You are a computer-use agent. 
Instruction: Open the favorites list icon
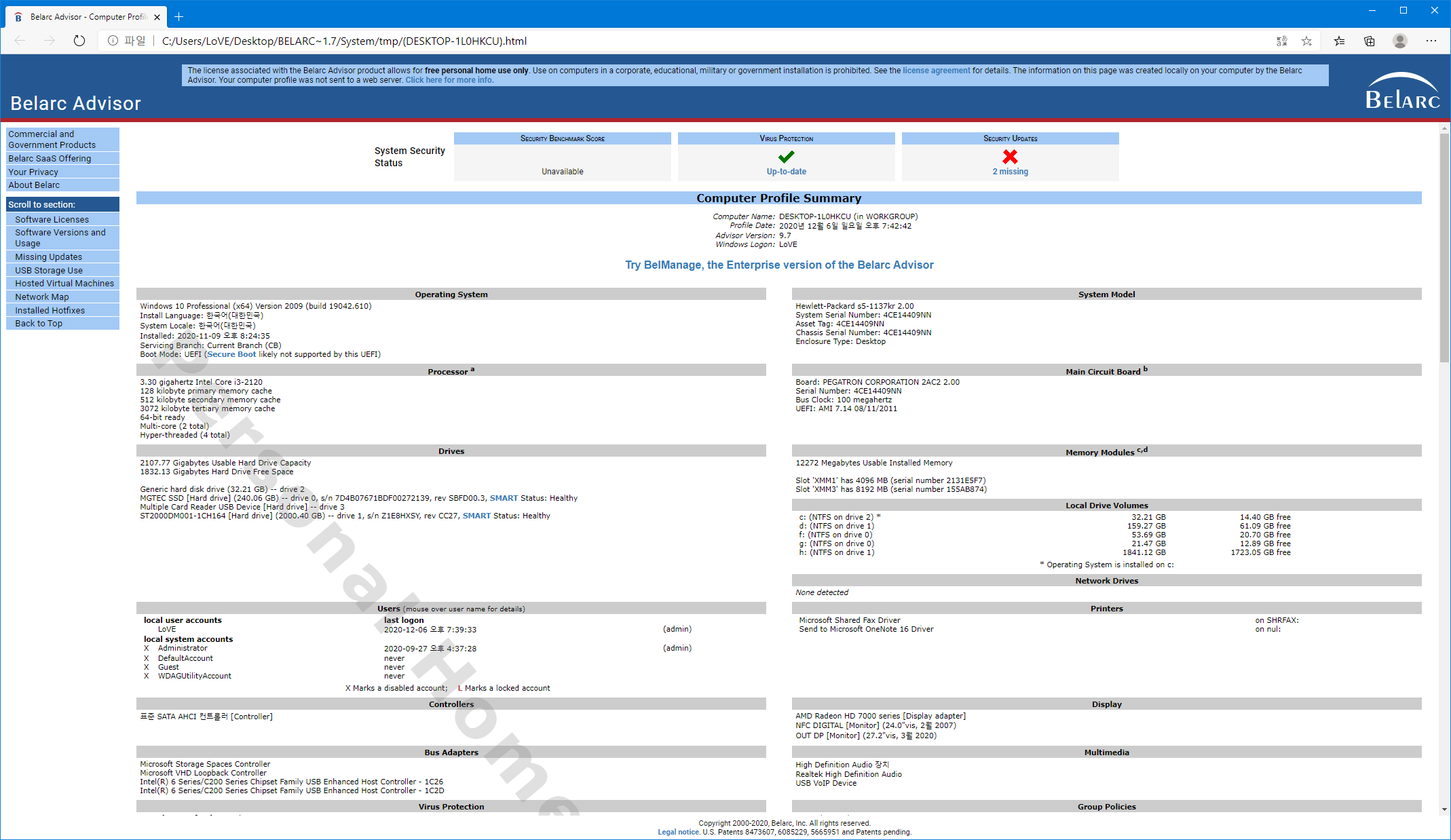pyautogui.click(x=1339, y=41)
